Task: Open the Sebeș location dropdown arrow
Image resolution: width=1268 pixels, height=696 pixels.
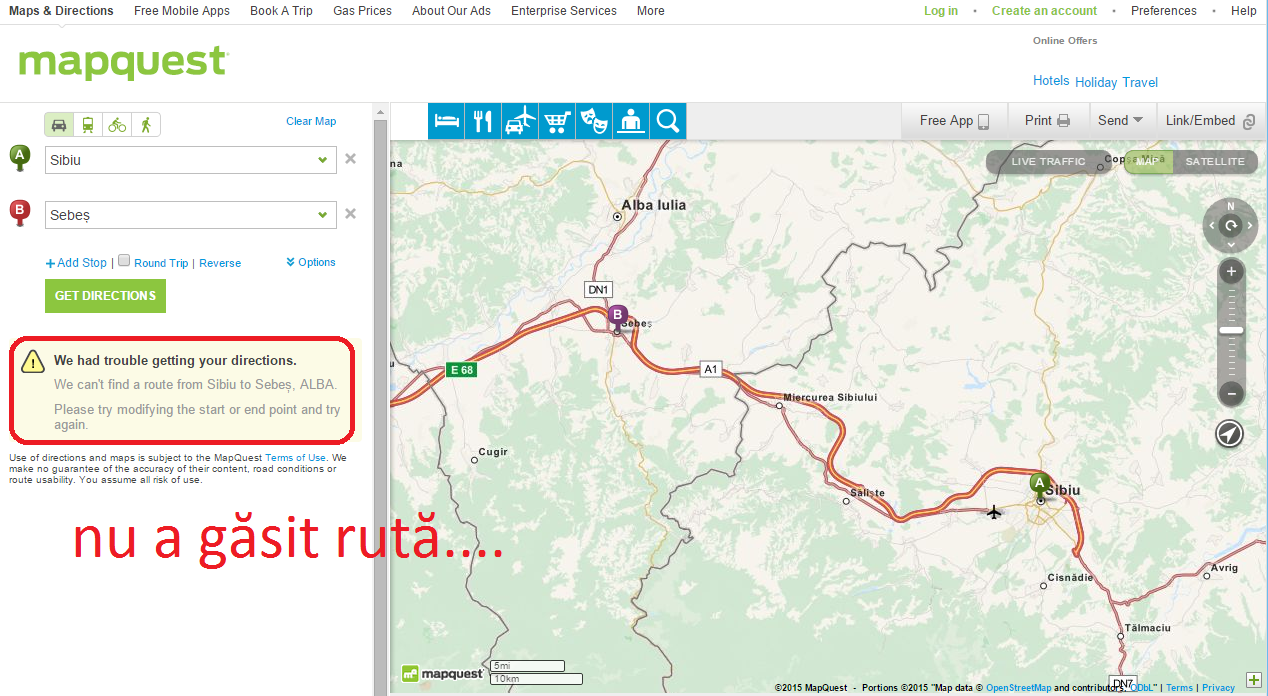Action: click(323, 215)
